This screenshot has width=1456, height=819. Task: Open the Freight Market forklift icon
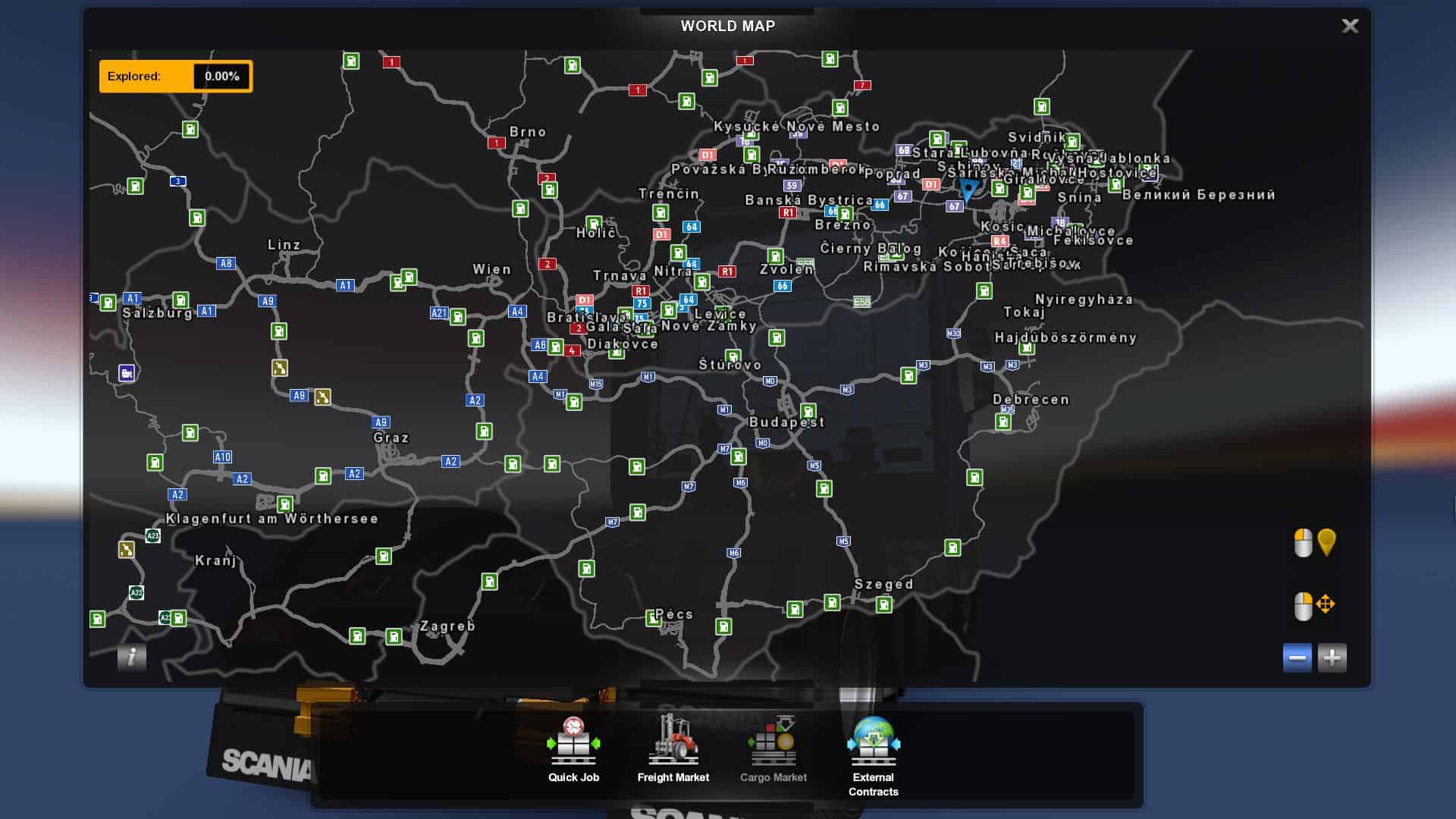point(673,739)
